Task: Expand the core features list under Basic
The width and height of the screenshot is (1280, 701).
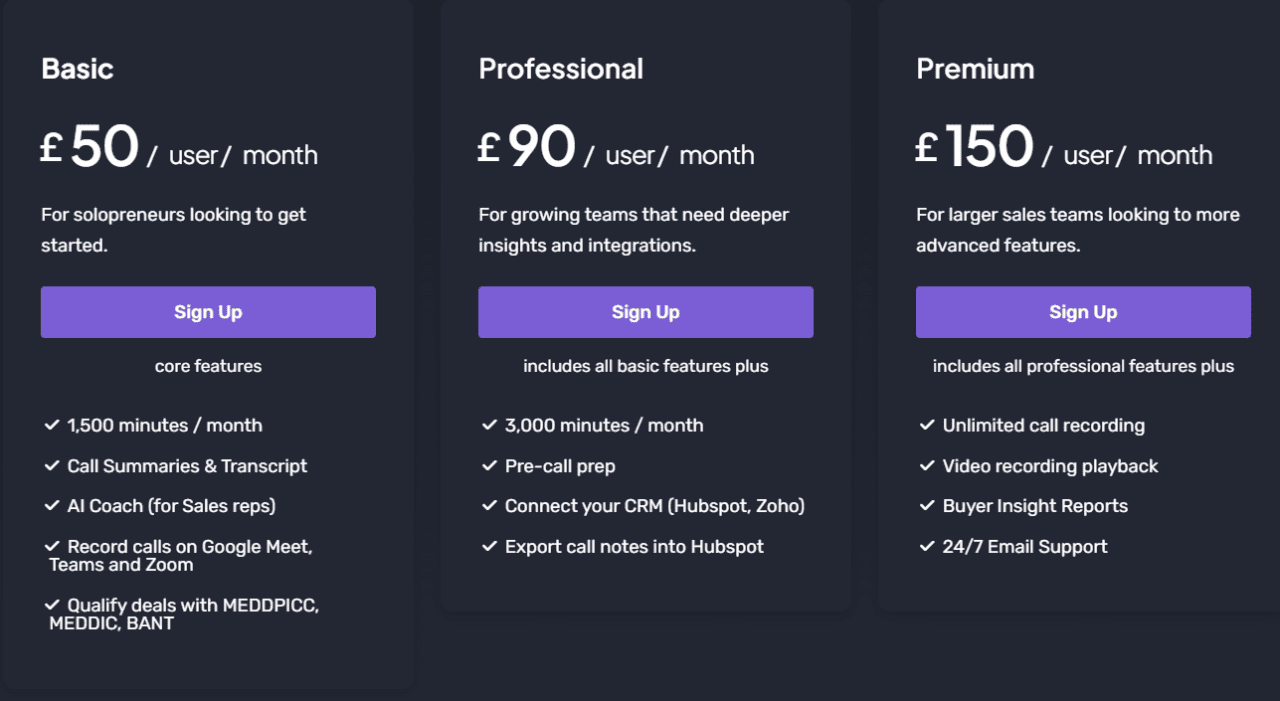Action: [208, 366]
